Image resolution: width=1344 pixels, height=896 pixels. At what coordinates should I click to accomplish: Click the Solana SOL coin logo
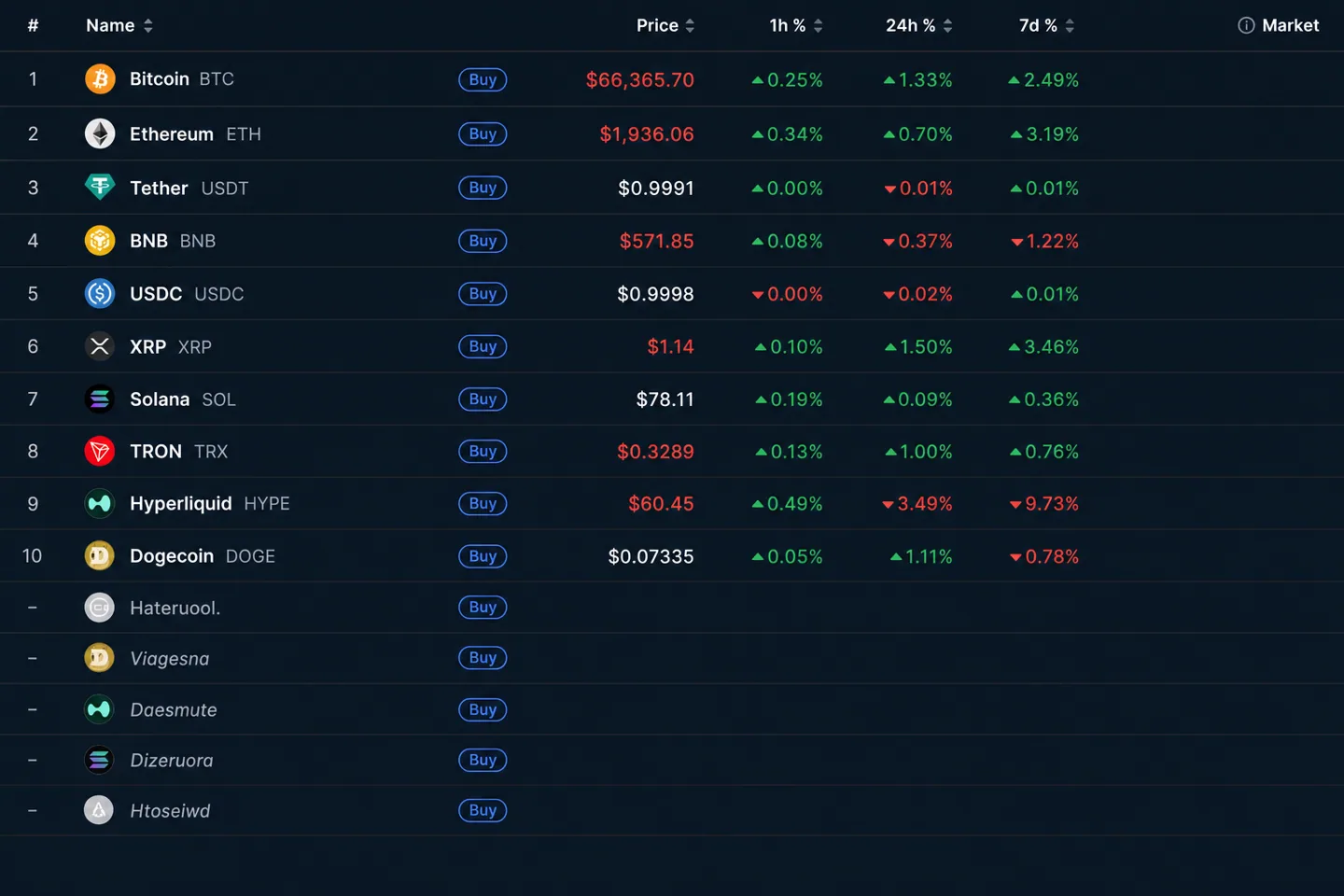click(100, 399)
